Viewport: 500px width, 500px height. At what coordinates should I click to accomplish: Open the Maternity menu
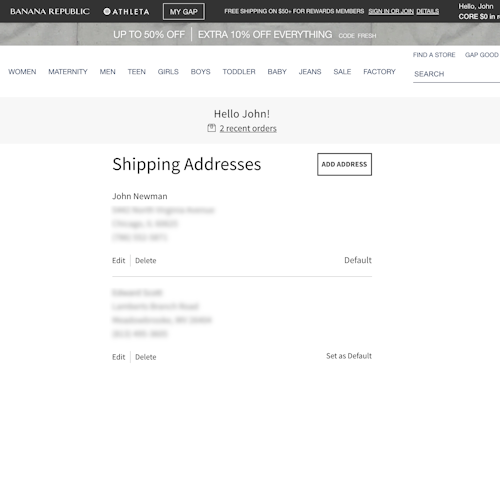tap(68, 72)
